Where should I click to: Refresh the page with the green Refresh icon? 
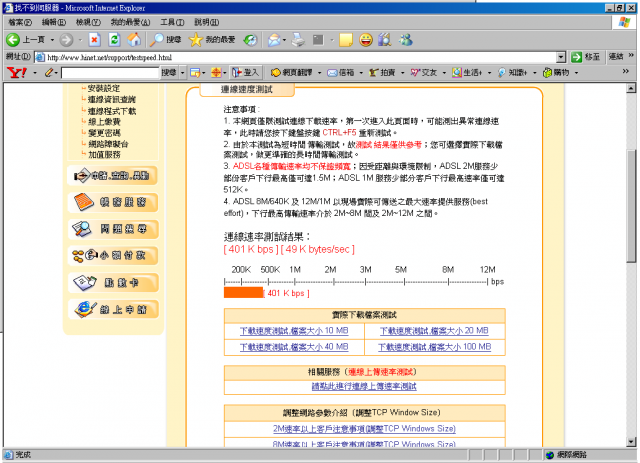(x=114, y=40)
